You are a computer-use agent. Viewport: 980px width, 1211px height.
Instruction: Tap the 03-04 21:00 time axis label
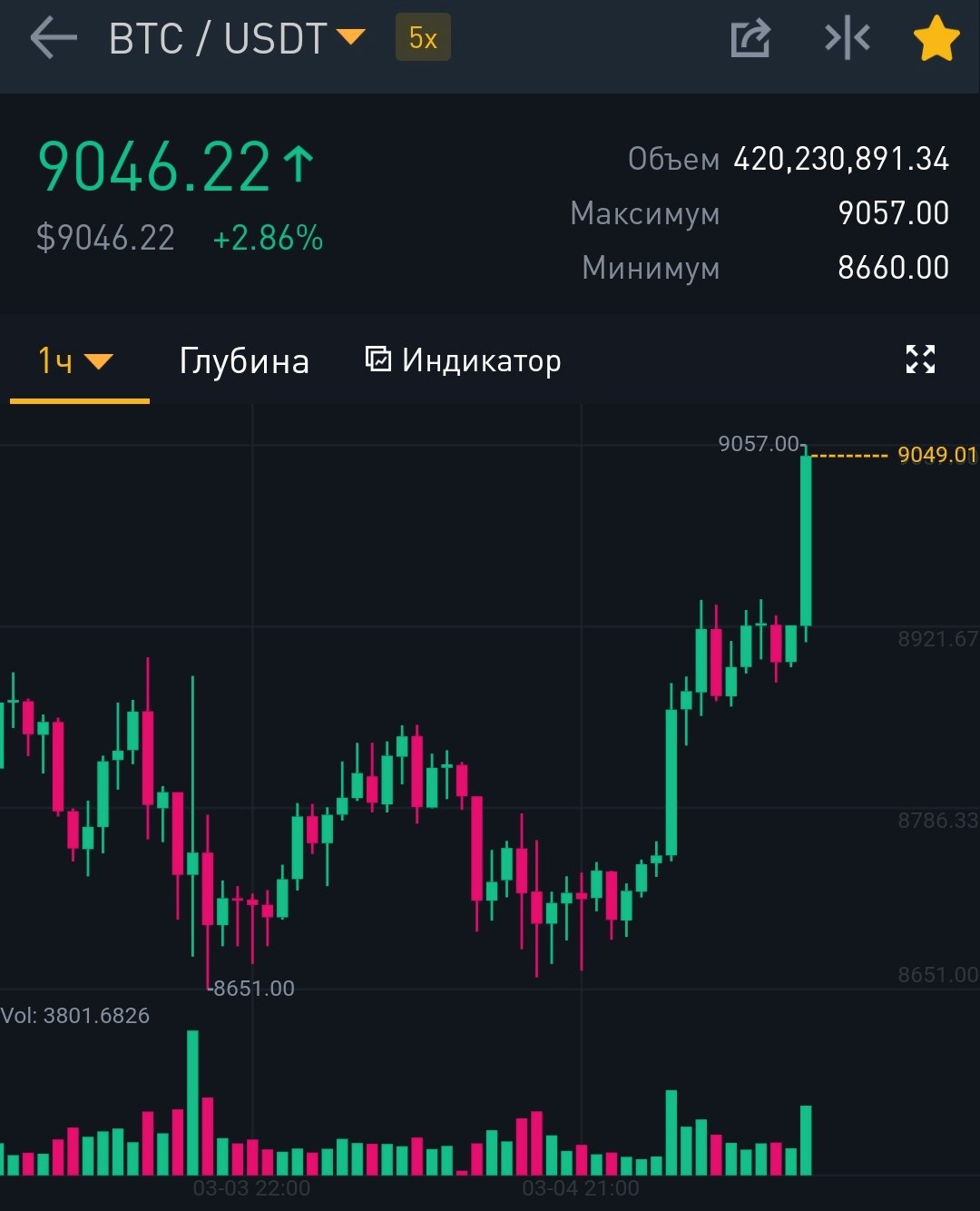tap(581, 1188)
